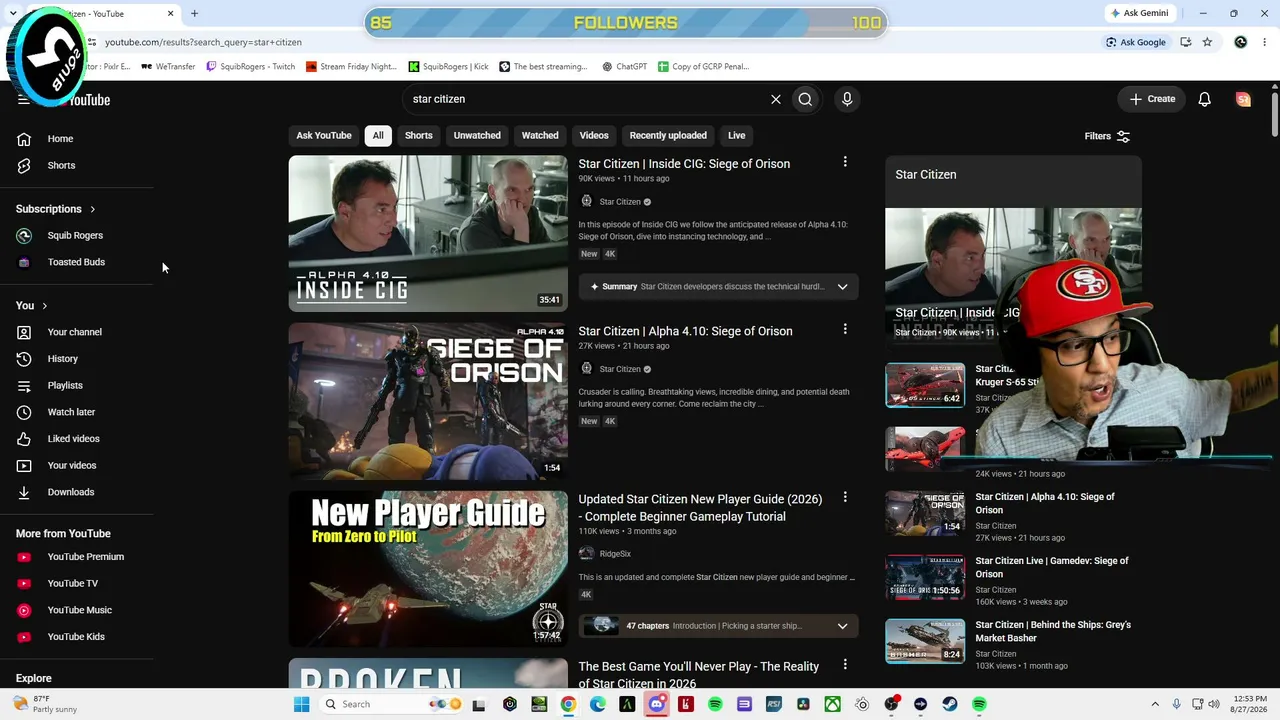Open the WeTransfer bookmark
The height and width of the screenshot is (720, 1280).
pyautogui.click(x=168, y=67)
